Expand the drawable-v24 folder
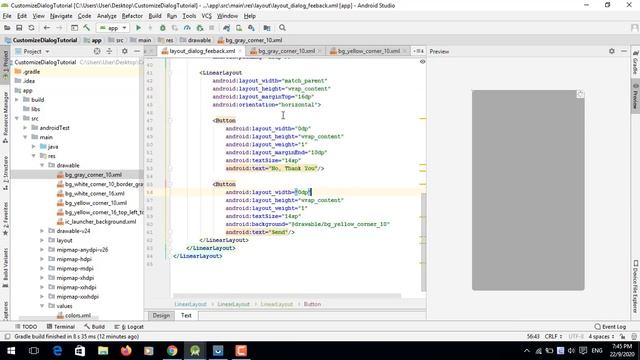Screen dimensions: 640x360 coord(42,231)
